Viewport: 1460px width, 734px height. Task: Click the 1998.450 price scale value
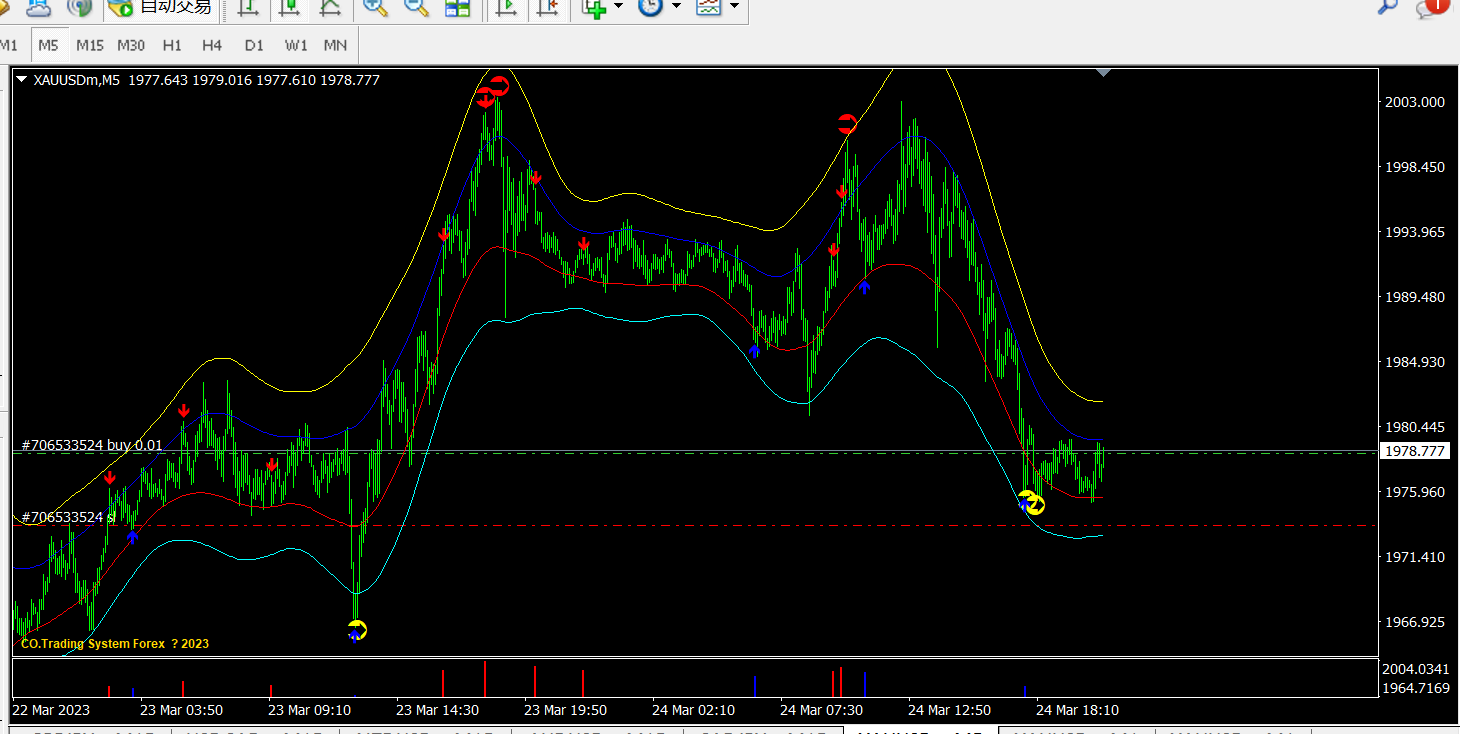pyautogui.click(x=1414, y=167)
